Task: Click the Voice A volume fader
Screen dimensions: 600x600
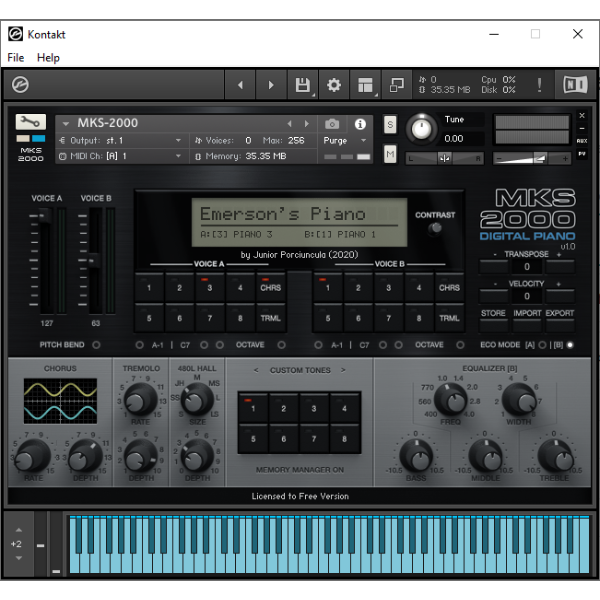Action: (45, 215)
